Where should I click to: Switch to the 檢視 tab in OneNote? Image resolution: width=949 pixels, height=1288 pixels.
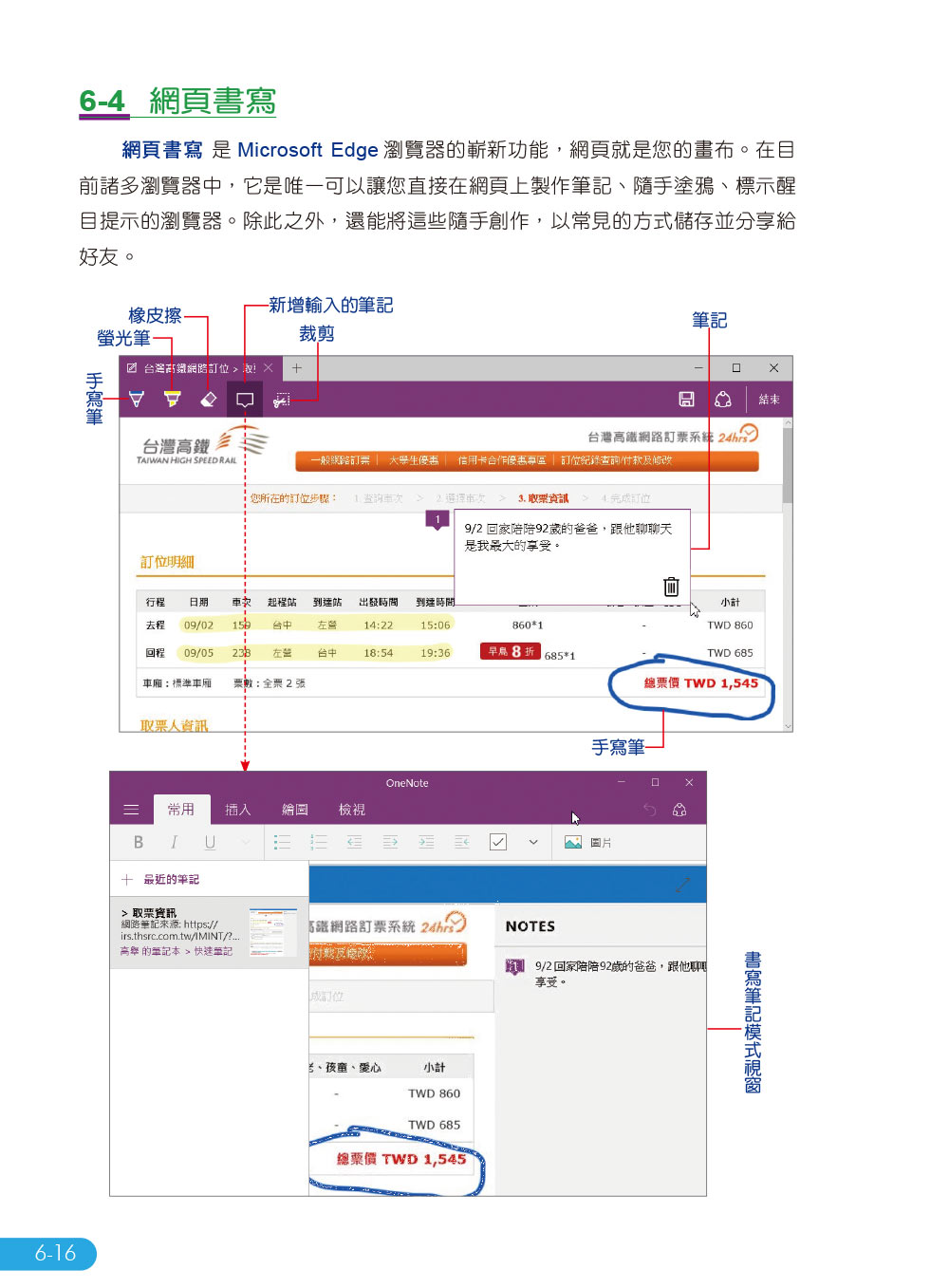(x=352, y=810)
